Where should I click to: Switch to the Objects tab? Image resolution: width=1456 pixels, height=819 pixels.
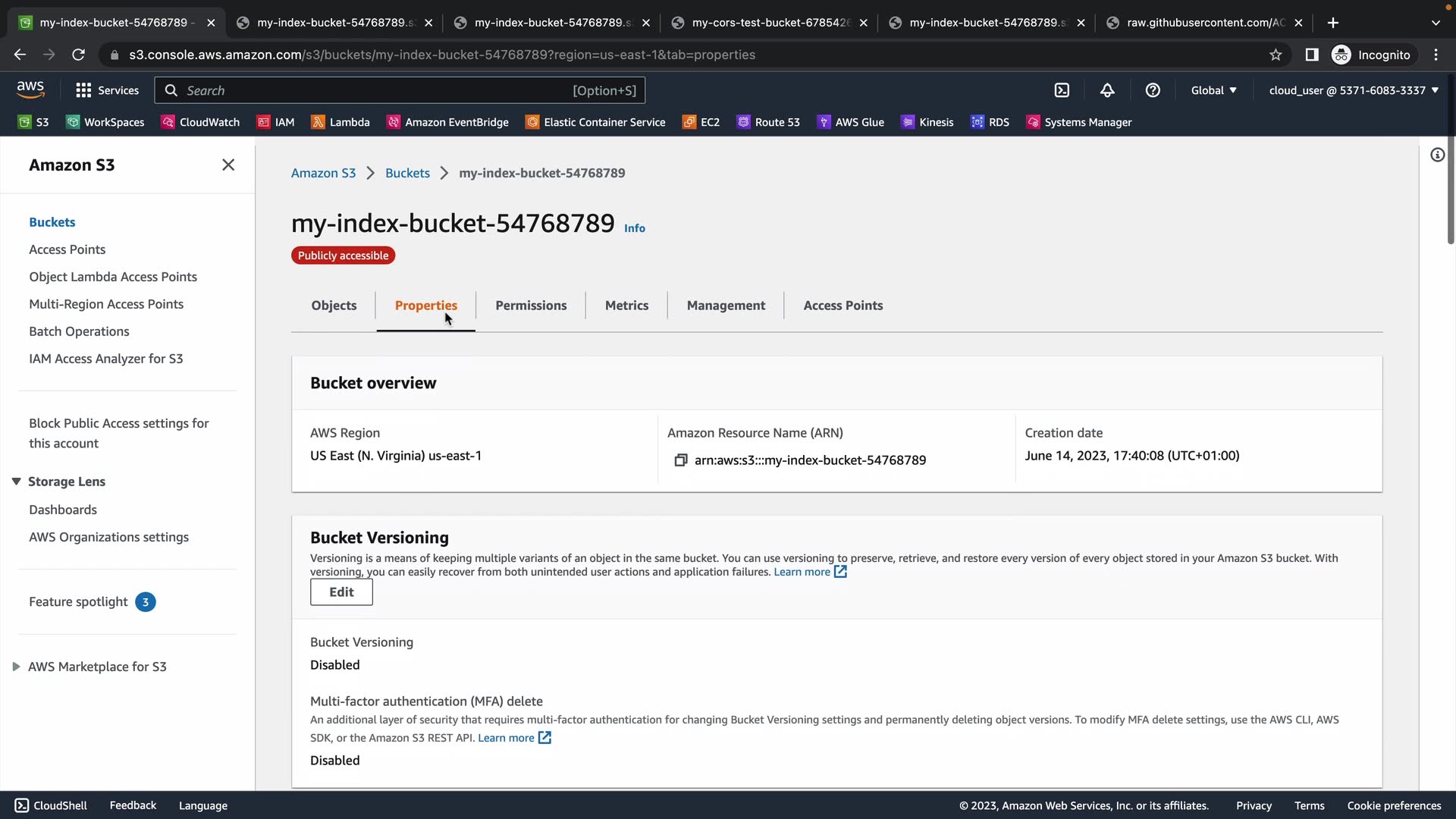[x=334, y=306]
